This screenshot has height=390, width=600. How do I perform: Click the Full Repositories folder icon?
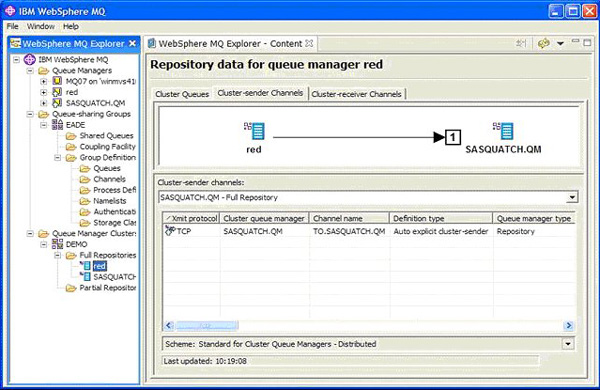[71, 255]
